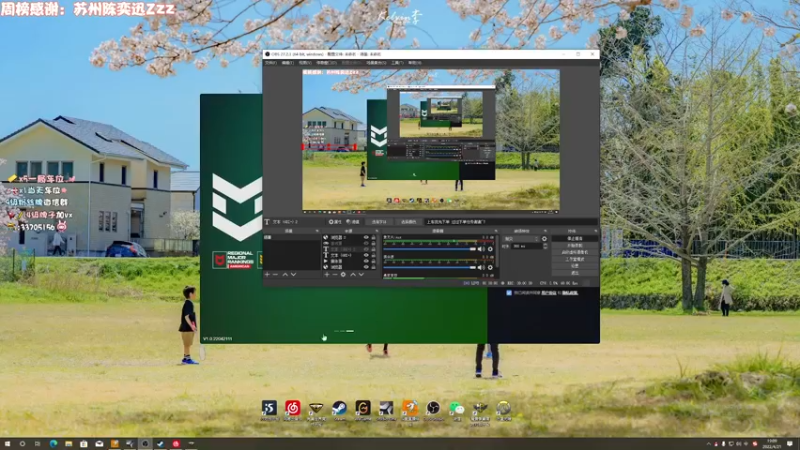Screen dimensions: 800x450
Task: Open the 文件(F) menu in OBS
Action: (x=270, y=63)
